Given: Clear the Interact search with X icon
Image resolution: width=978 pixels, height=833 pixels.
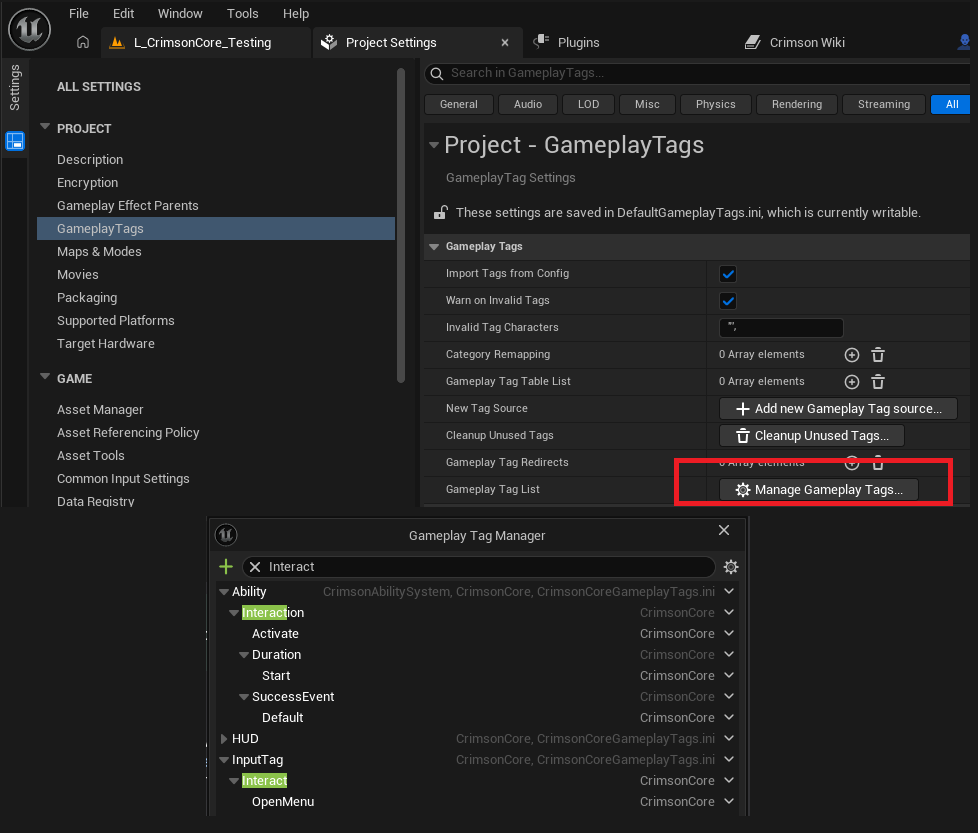Looking at the screenshot, I should pyautogui.click(x=254, y=567).
